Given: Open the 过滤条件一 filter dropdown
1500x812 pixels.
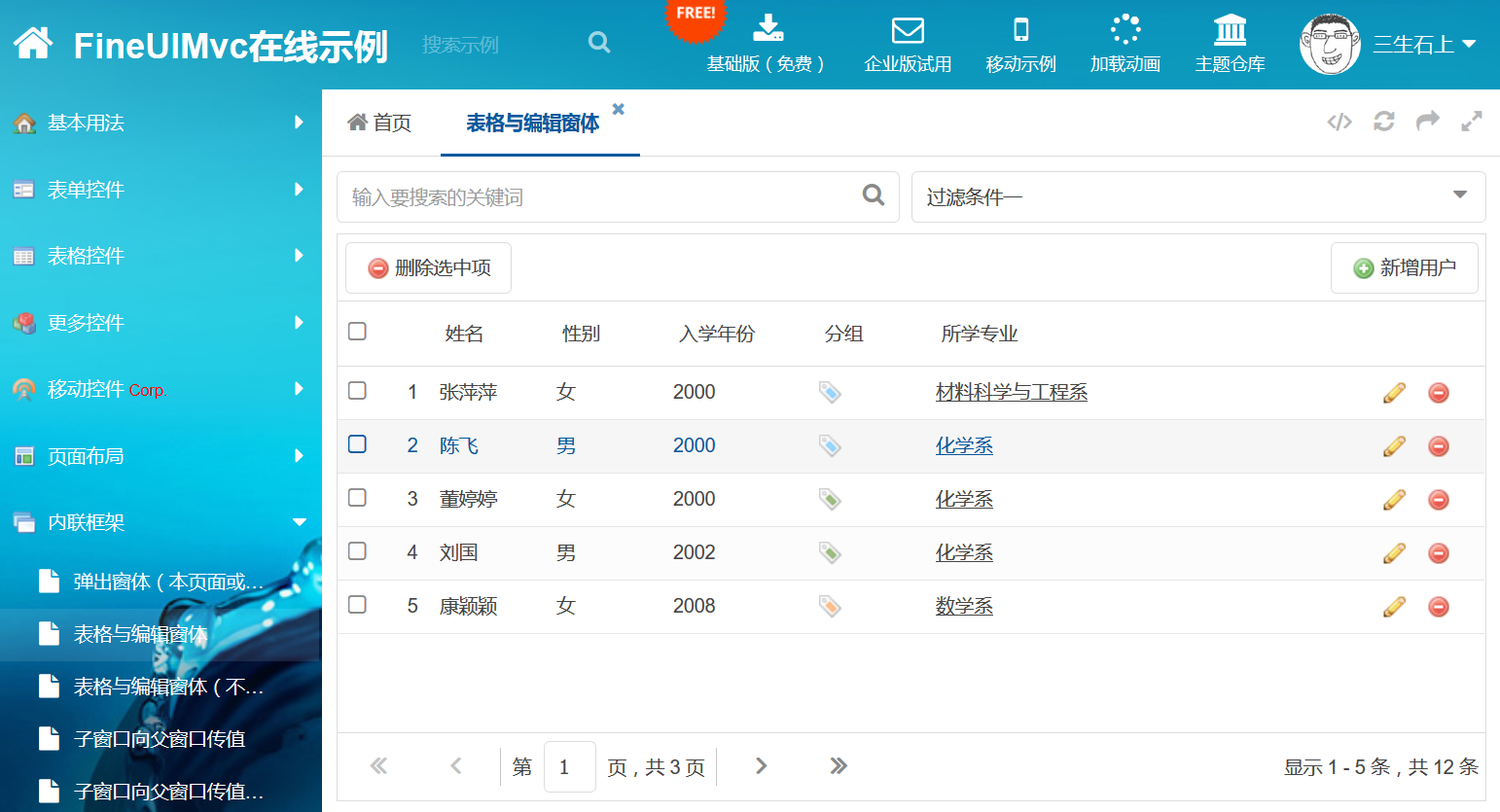Looking at the screenshot, I should [x=1197, y=197].
